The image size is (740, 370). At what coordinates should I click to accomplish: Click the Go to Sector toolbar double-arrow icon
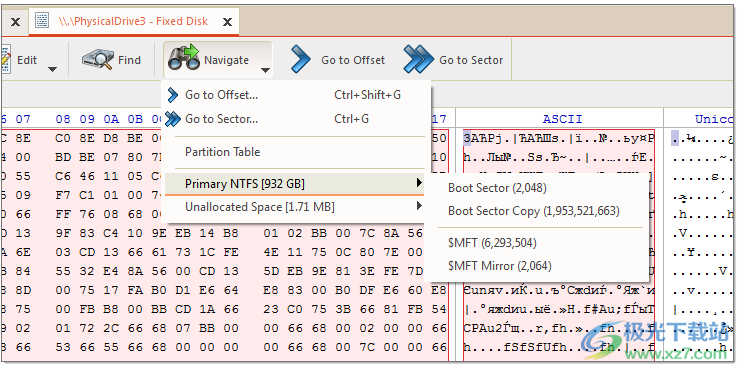[x=418, y=59]
